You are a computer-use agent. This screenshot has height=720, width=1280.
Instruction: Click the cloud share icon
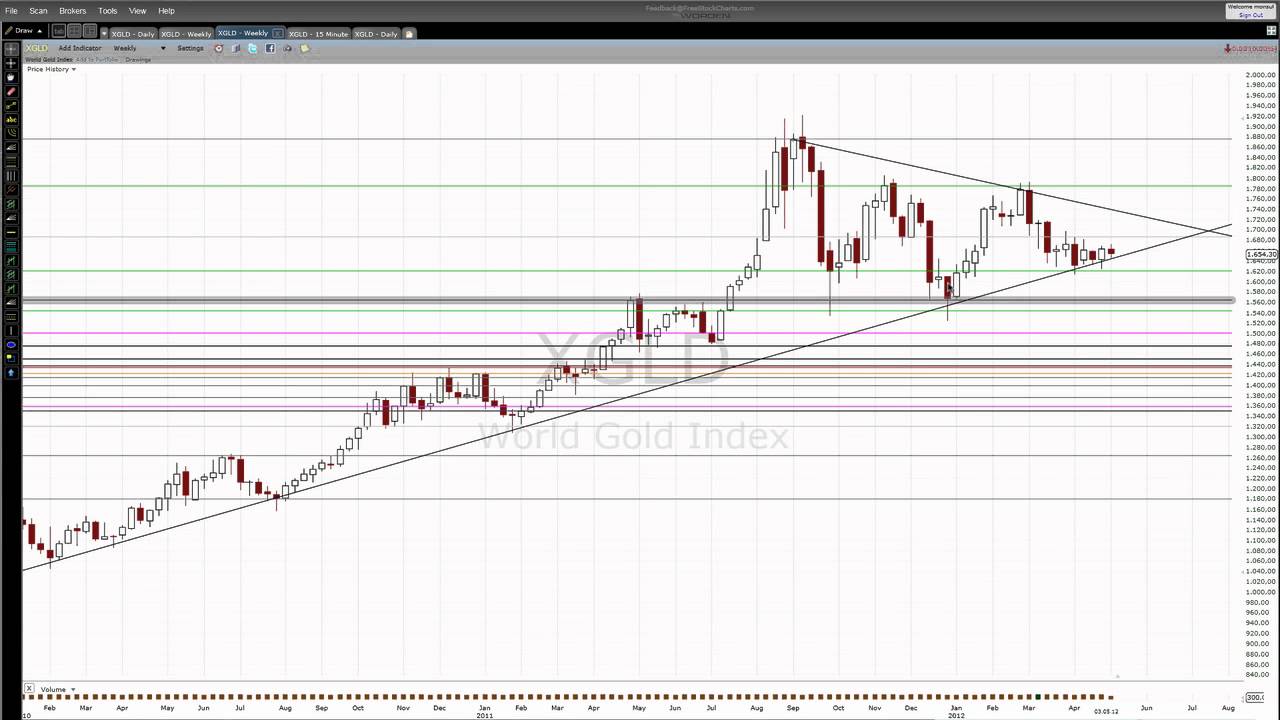288,48
